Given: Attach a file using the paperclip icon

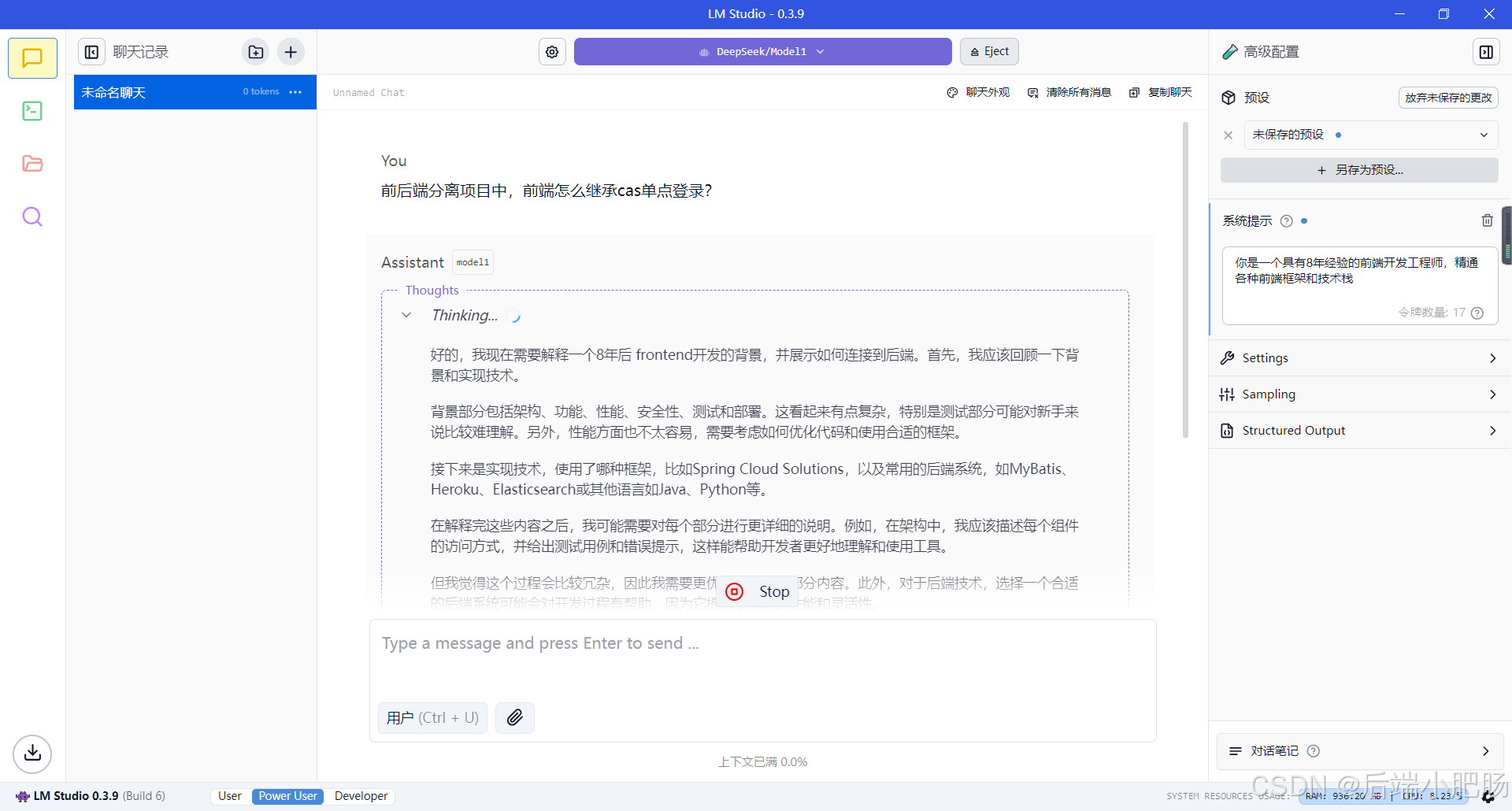Looking at the screenshot, I should pos(514,717).
